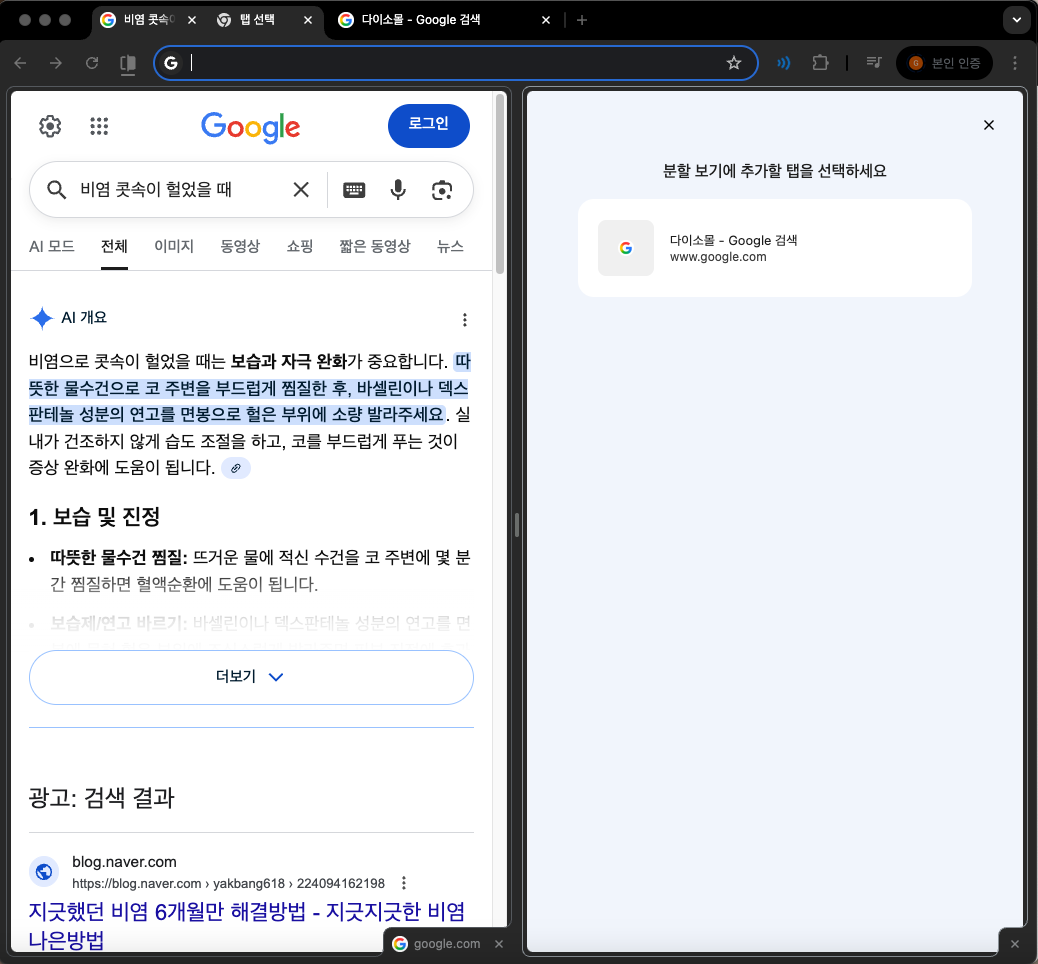Open a new tab with plus button
The width and height of the screenshot is (1038, 964).
click(582, 20)
